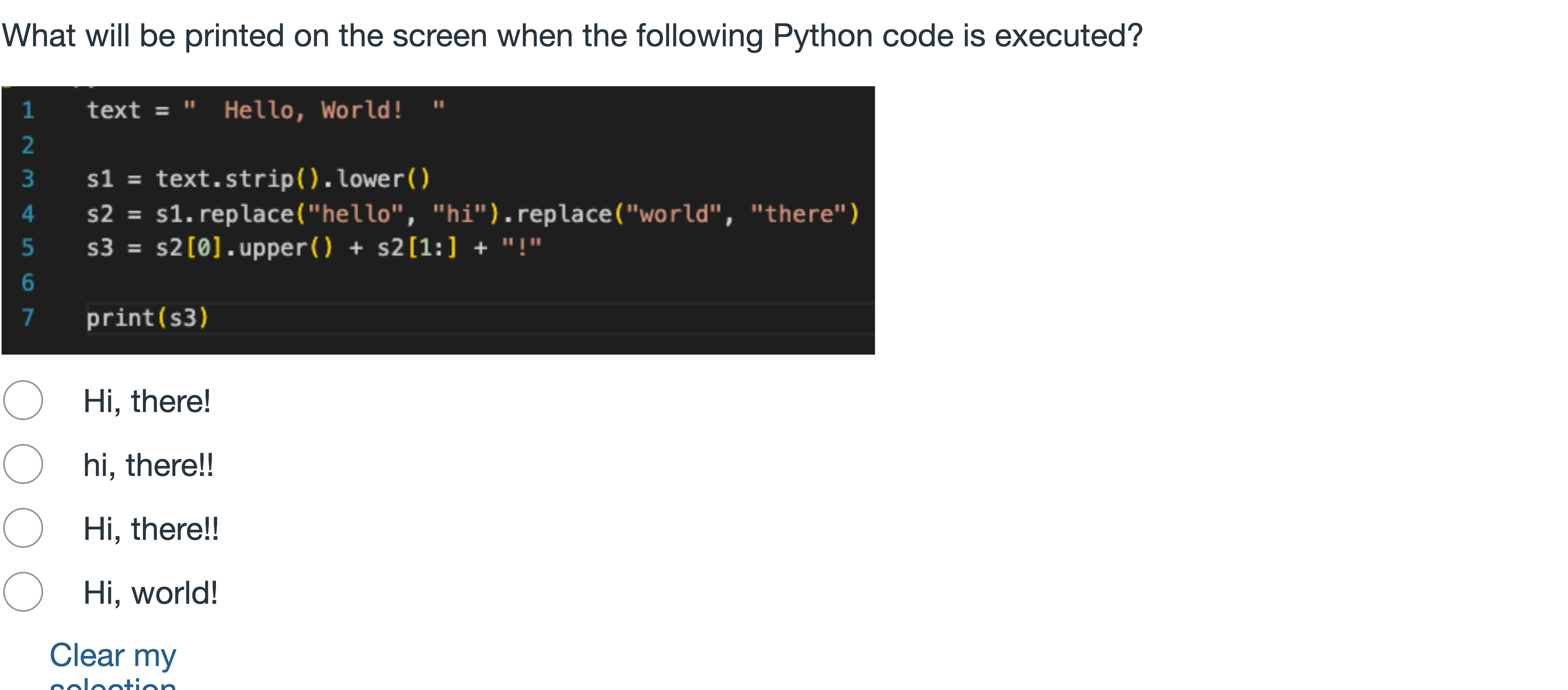The image size is (1568, 690).
Task: Click line number 1 in the code gutter
Action: coord(28,110)
